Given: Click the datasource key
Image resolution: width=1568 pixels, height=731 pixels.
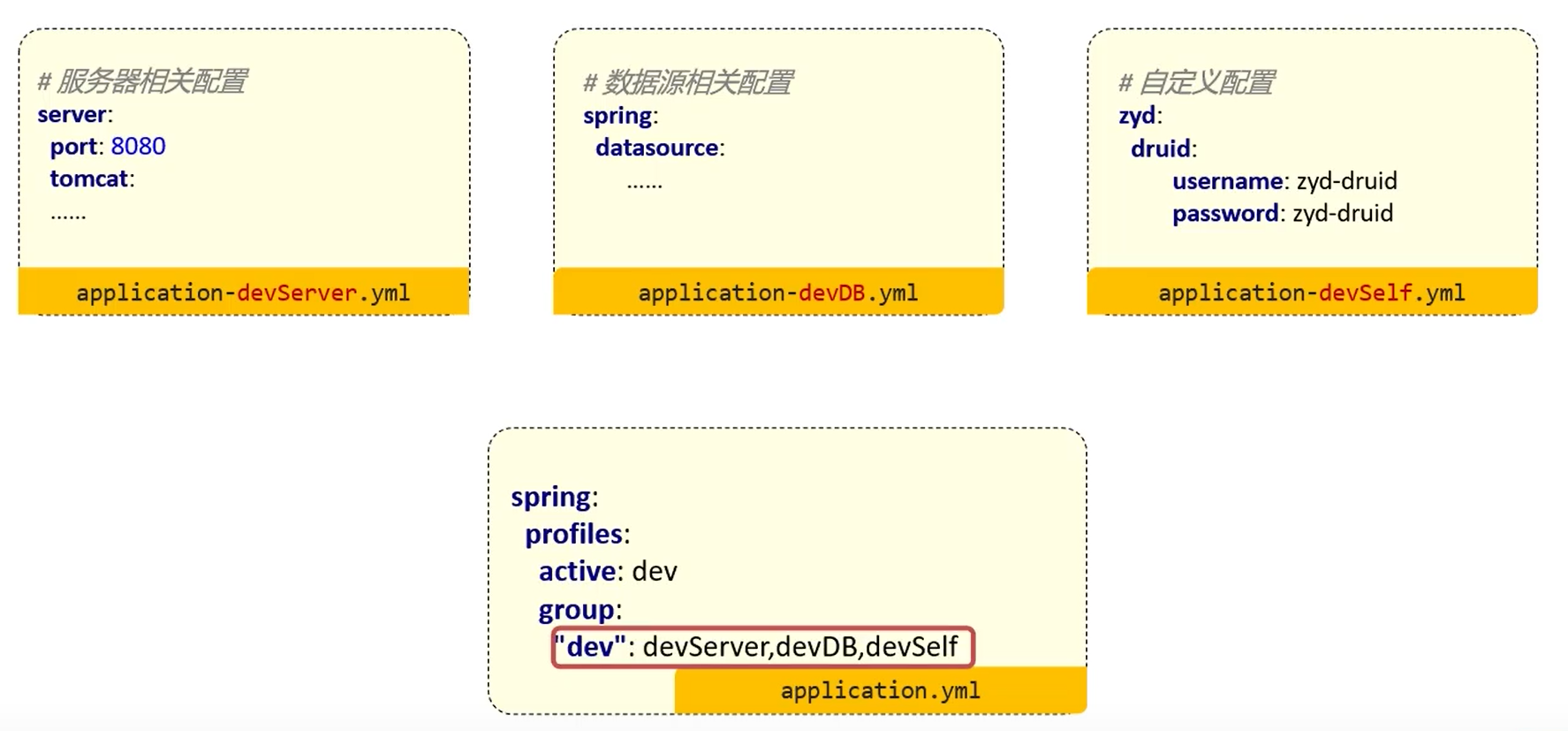Looking at the screenshot, I should pos(656,148).
